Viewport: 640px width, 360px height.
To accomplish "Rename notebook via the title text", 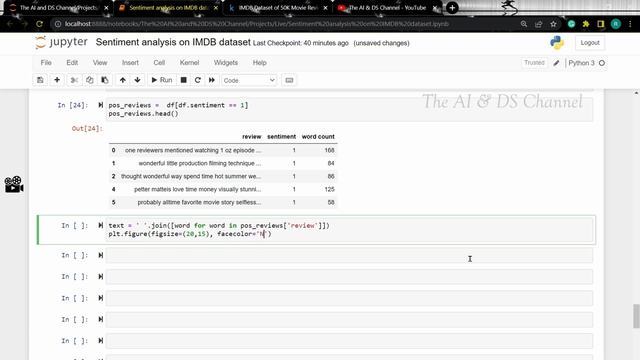I will tap(173, 42).
